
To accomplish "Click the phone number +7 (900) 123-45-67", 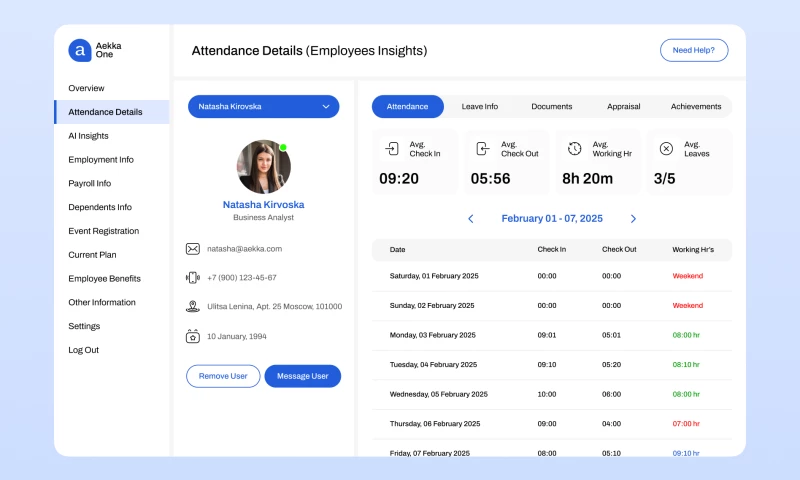I will pyautogui.click(x=242, y=277).
